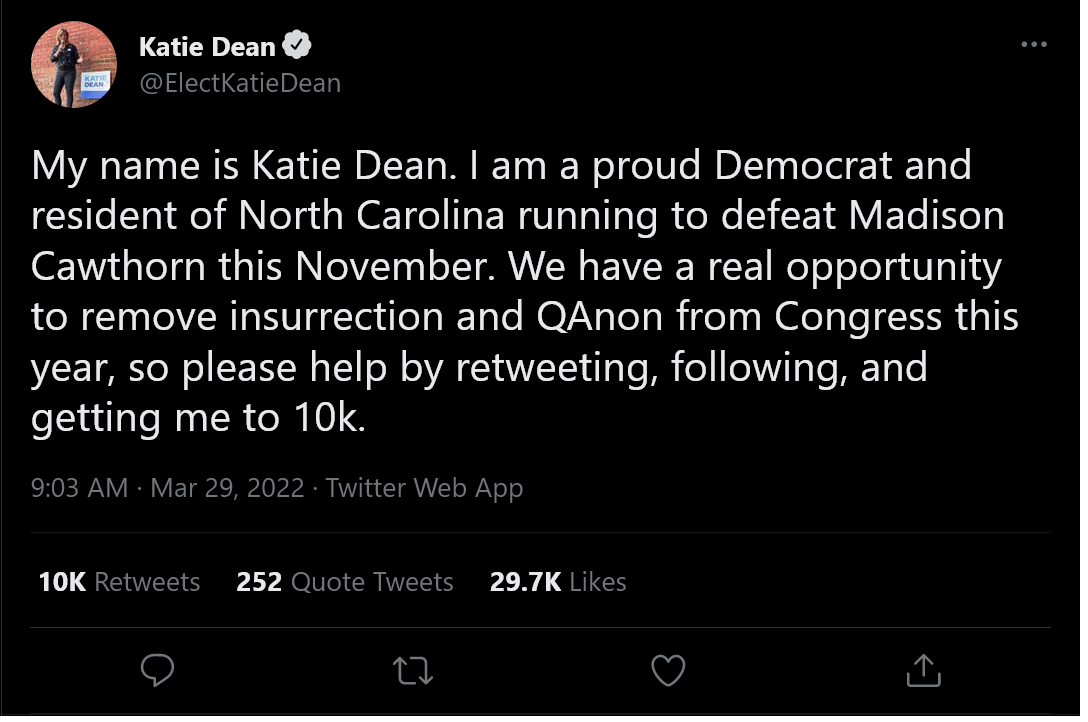Open Katie Dean's profile picture
Image resolution: width=1088 pixels, height=722 pixels.
tap(74, 65)
